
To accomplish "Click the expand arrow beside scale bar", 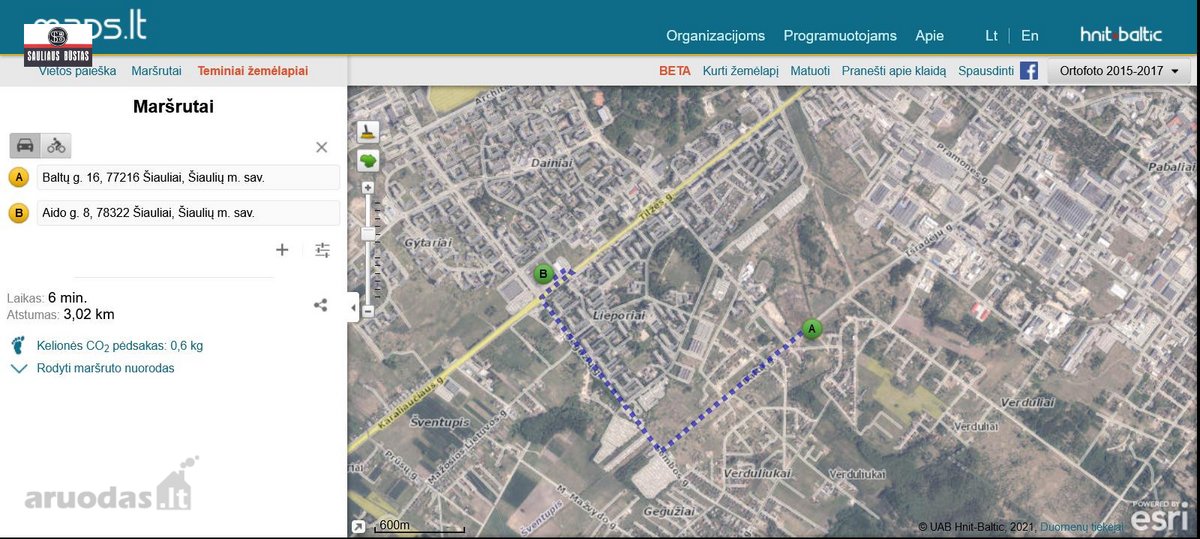I will (x=358, y=526).
